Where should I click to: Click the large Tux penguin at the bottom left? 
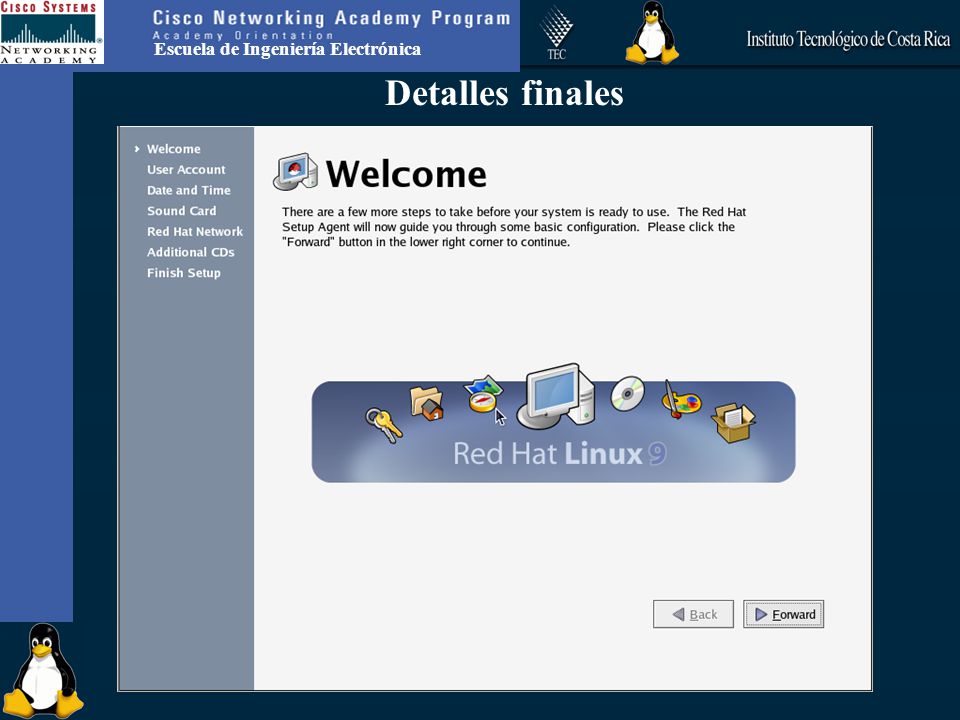(x=43, y=670)
